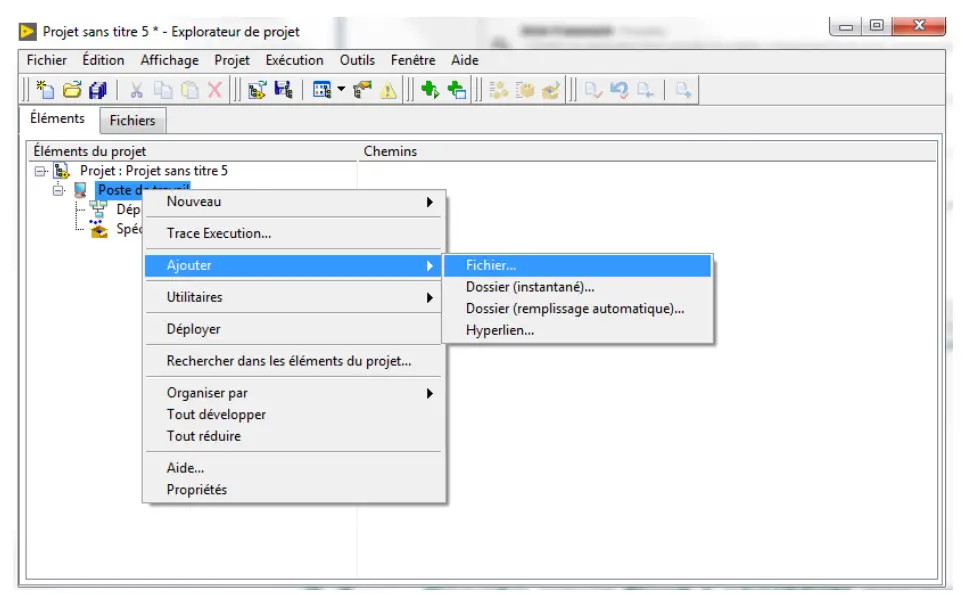
Task: Open Propriétés from the context menu
Action: [294, 489]
